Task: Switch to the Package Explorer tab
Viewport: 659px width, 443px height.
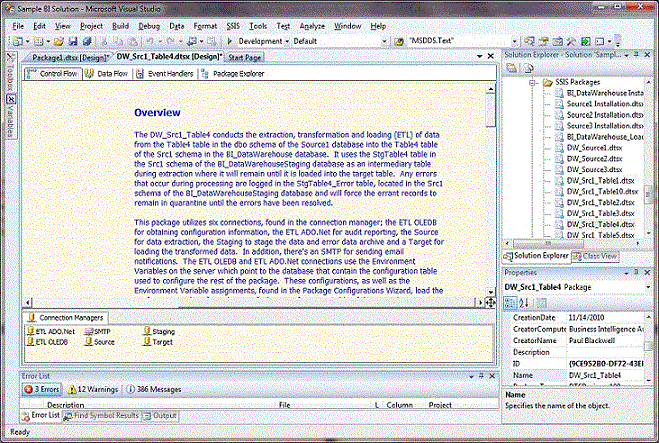Action: pos(233,74)
